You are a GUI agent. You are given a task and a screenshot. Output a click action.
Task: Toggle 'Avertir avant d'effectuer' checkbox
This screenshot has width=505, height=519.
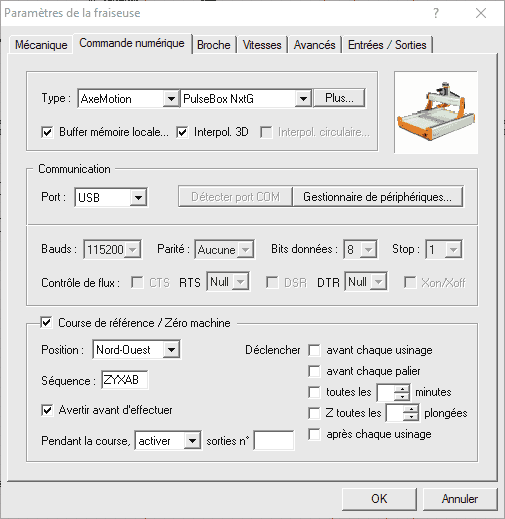(47, 410)
